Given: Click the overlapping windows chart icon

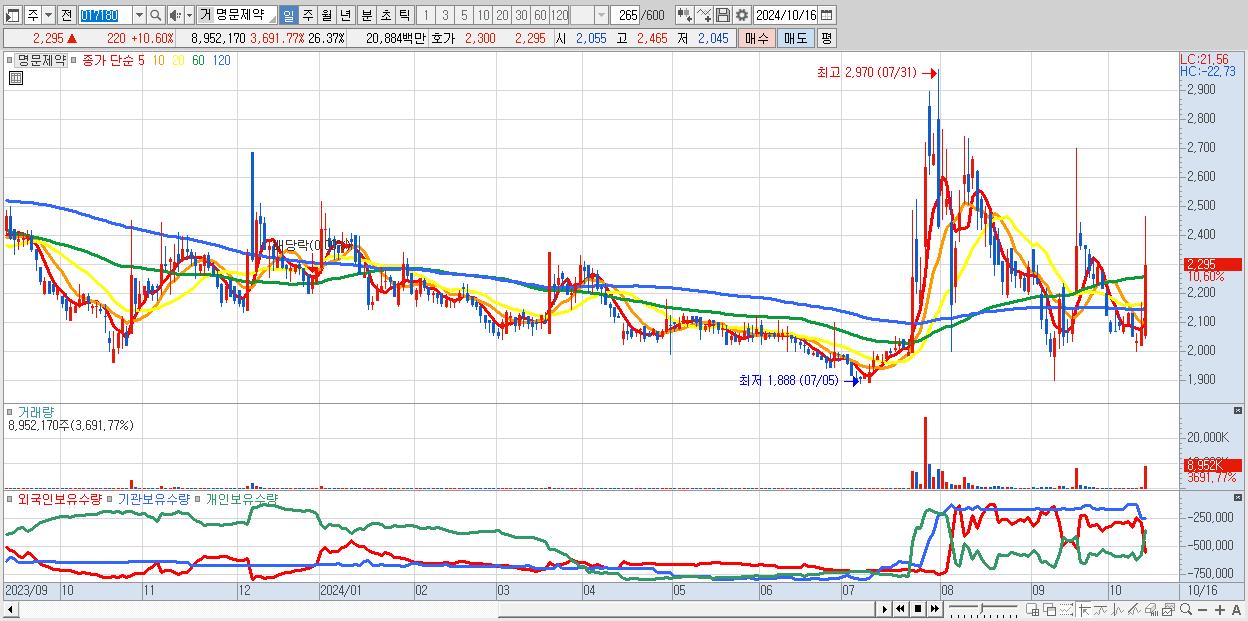Looking at the screenshot, I should 1049,610.
